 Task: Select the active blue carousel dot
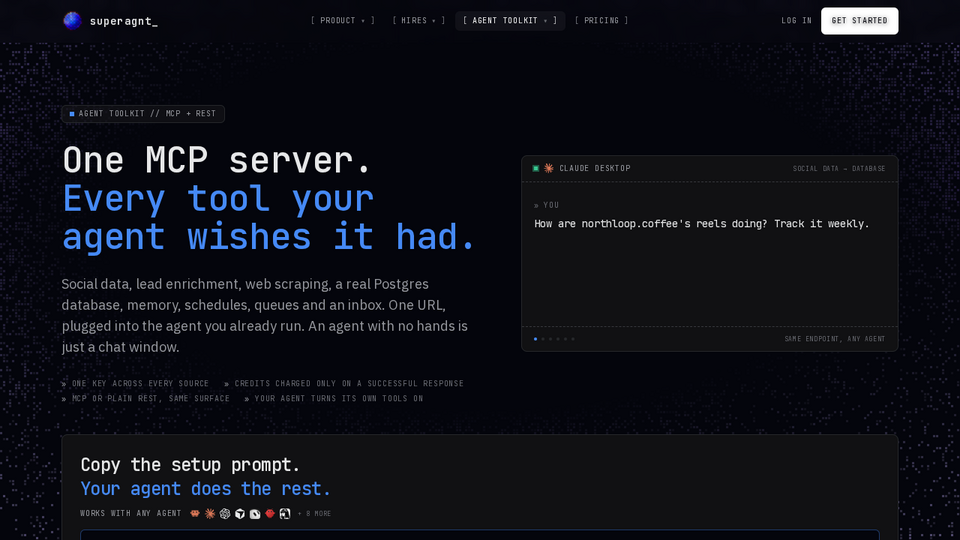pyautogui.click(x=536, y=339)
